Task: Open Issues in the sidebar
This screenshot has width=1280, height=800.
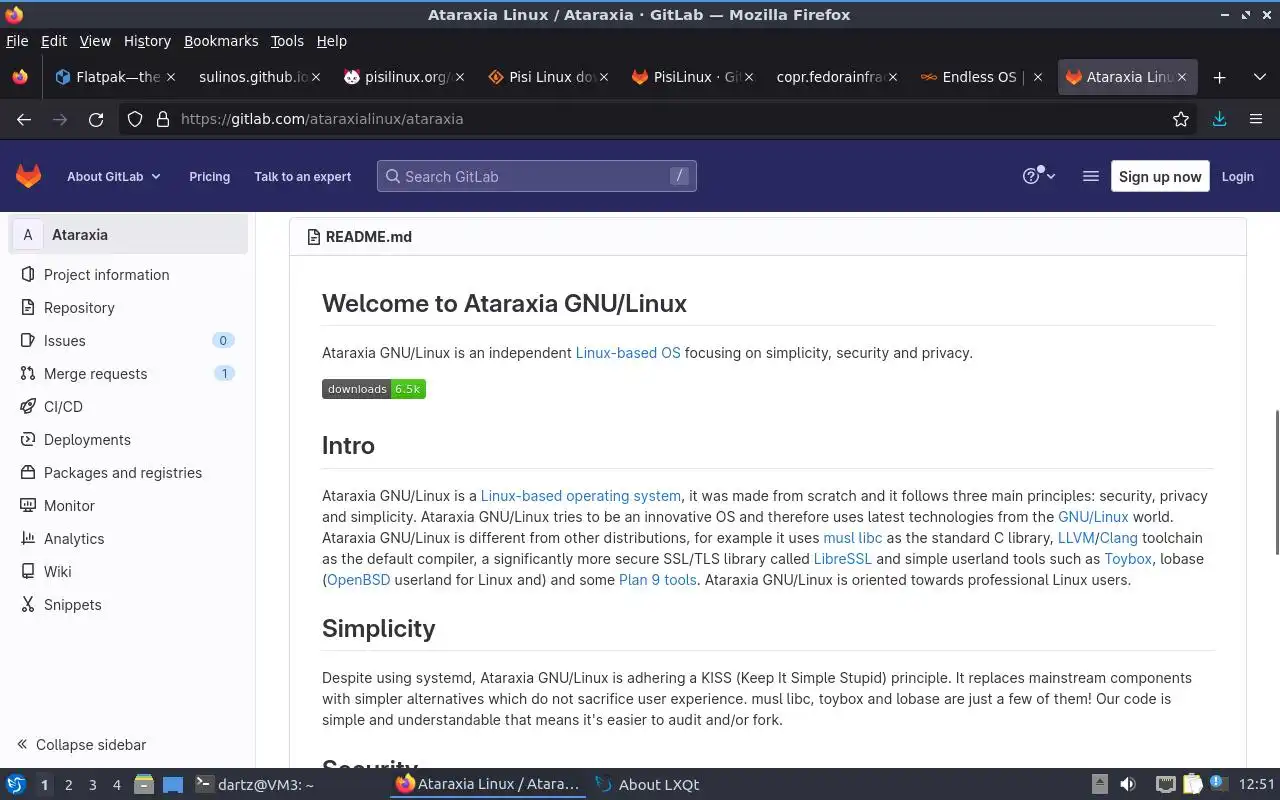Action: 128,341
